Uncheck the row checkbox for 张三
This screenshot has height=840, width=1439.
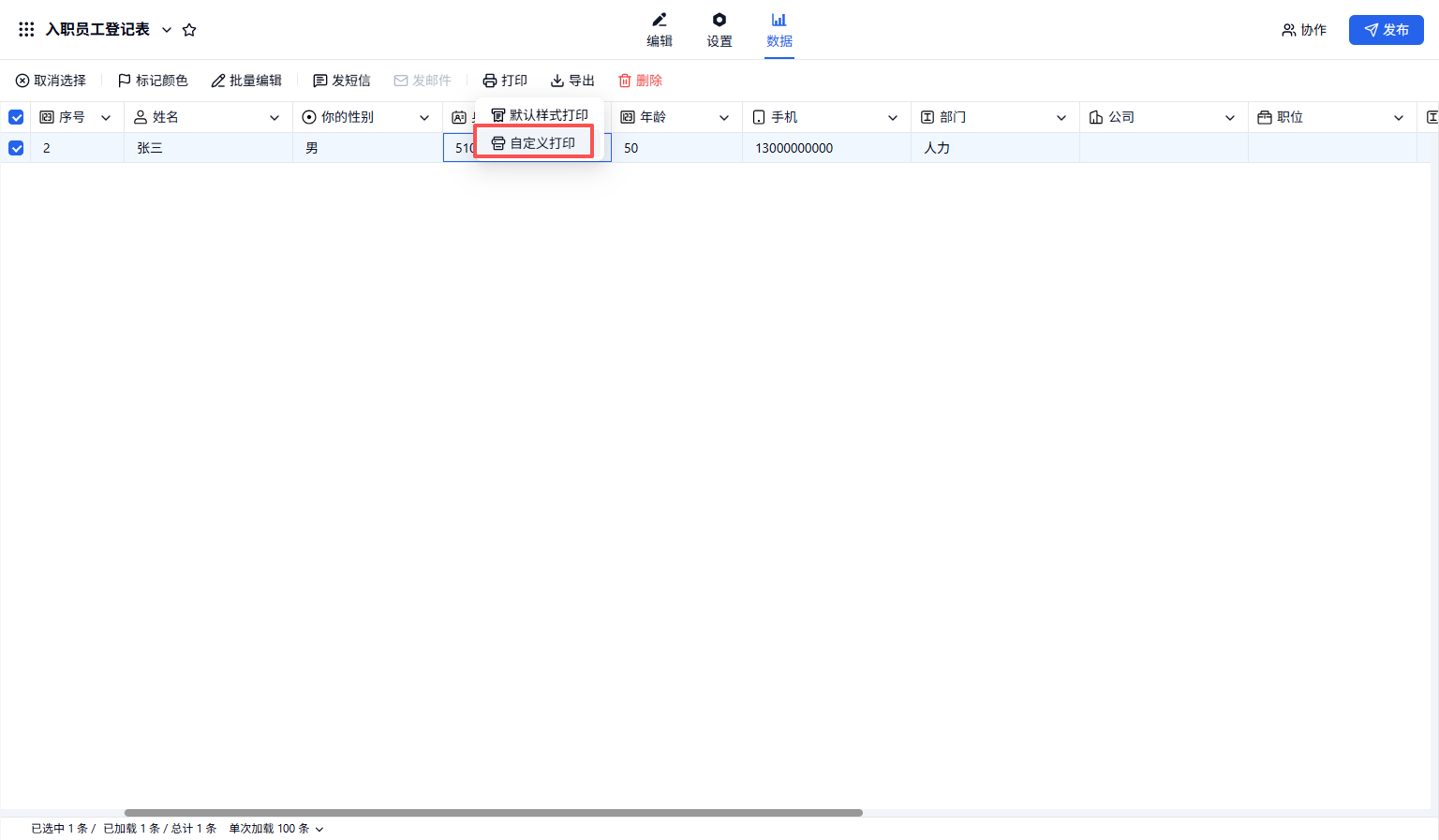click(16, 148)
